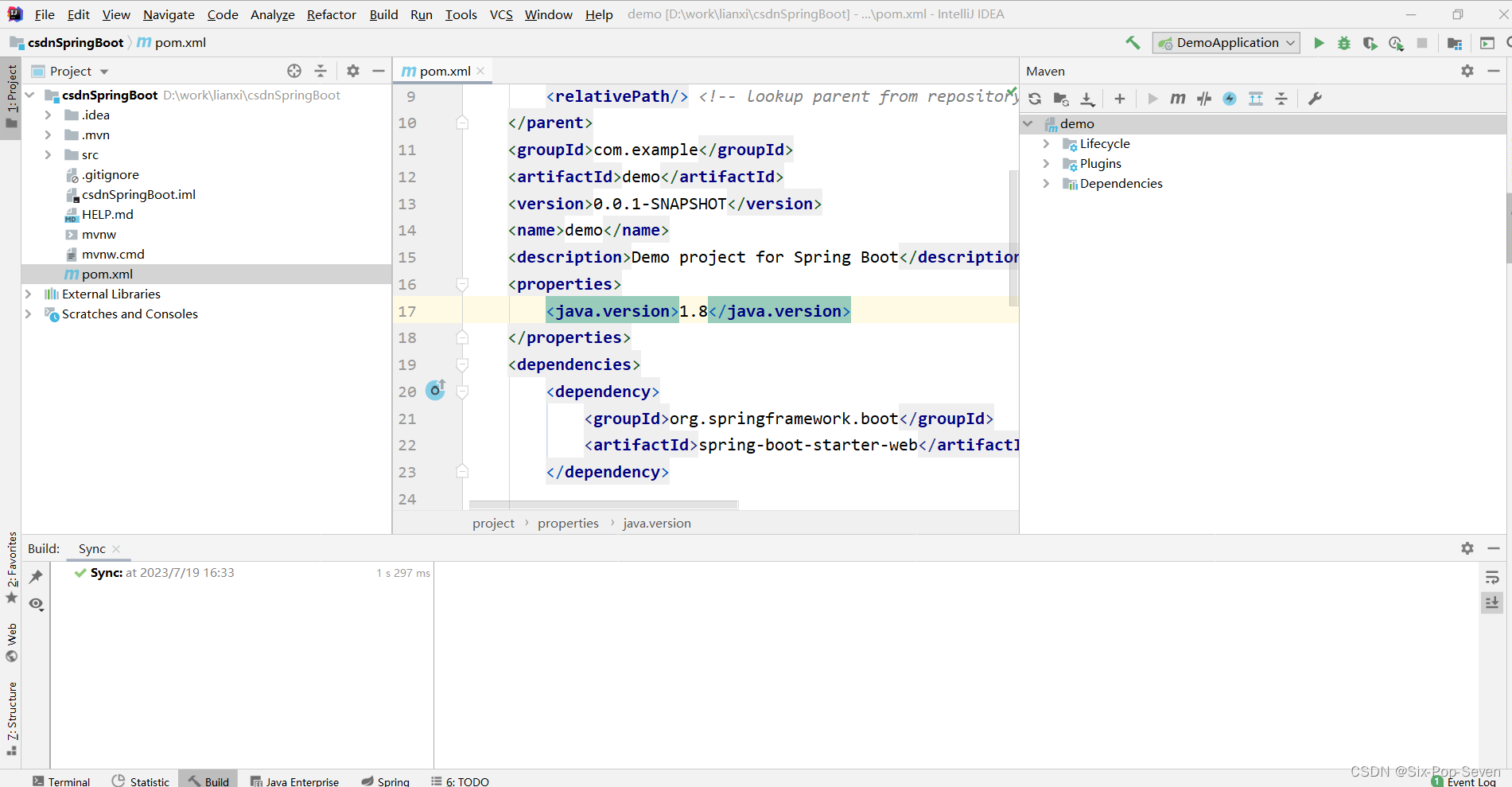Image resolution: width=1512 pixels, height=787 pixels.
Task: Reload All Maven Projects in the Maven panel
Action: [1035, 99]
